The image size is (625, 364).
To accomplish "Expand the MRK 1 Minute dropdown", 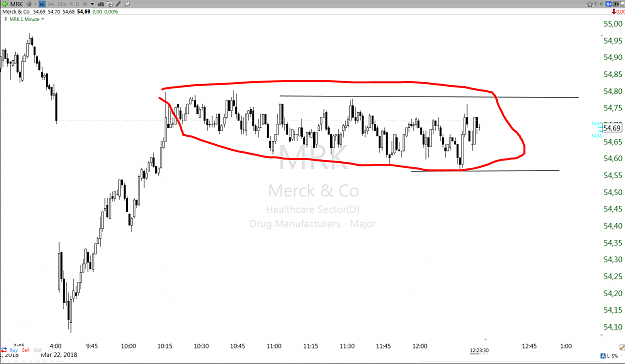I will point(43,19).
